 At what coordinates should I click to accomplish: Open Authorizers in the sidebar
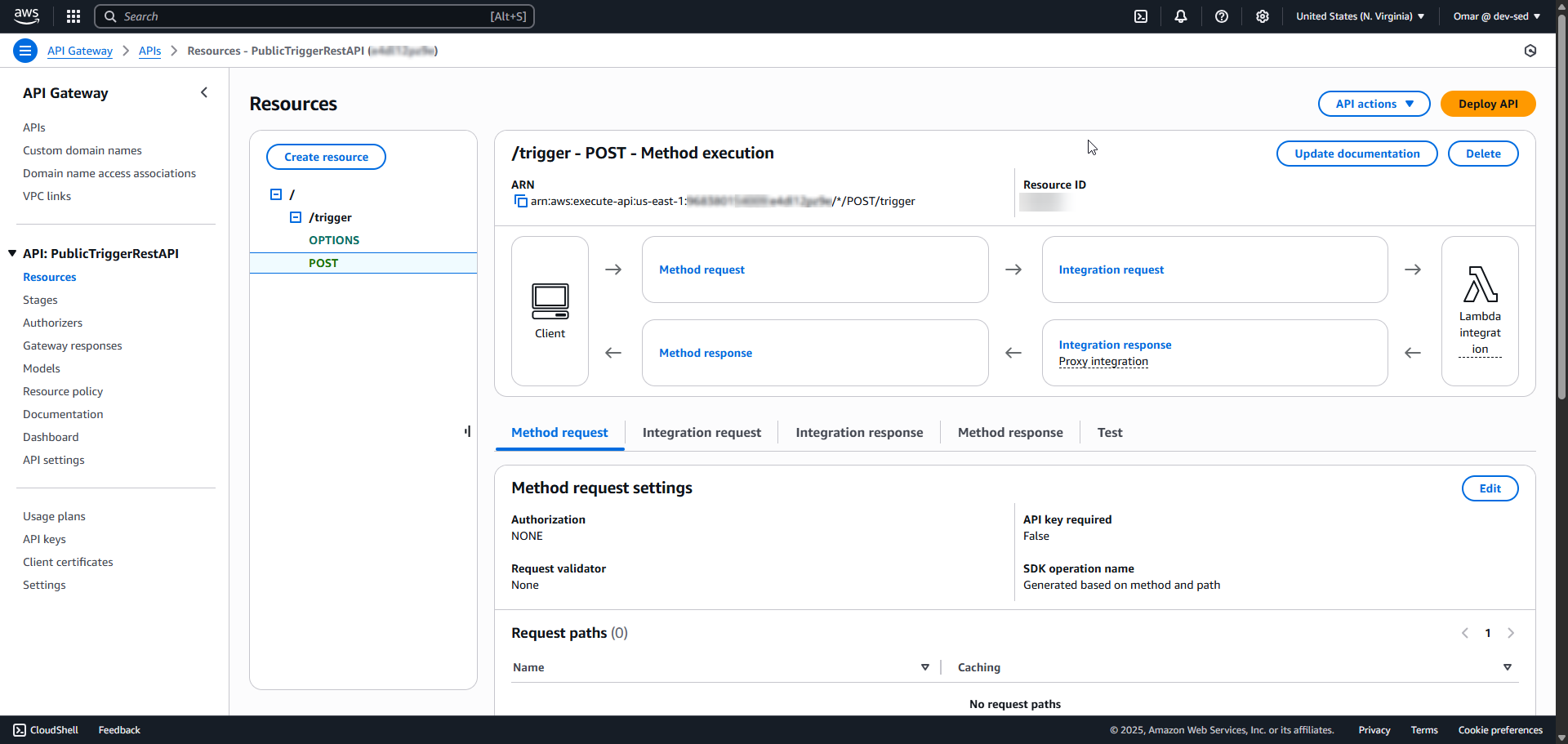tap(52, 323)
